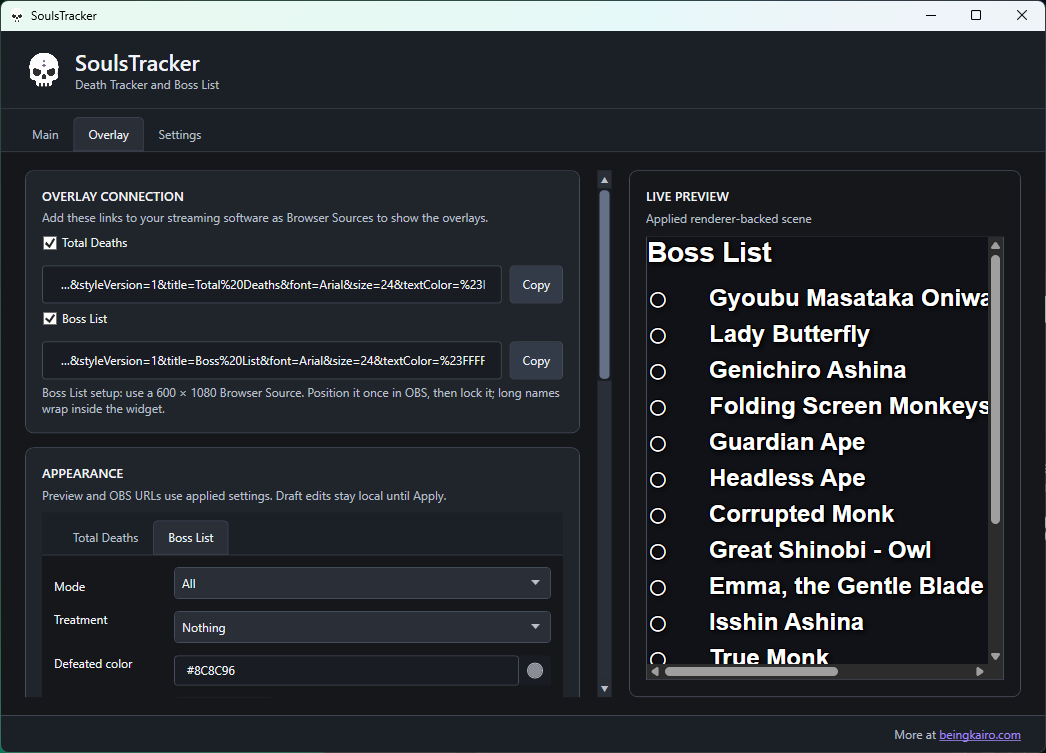Toggle the Emma, the Gentle Blade circle
This screenshot has width=1046, height=753.
(658, 588)
